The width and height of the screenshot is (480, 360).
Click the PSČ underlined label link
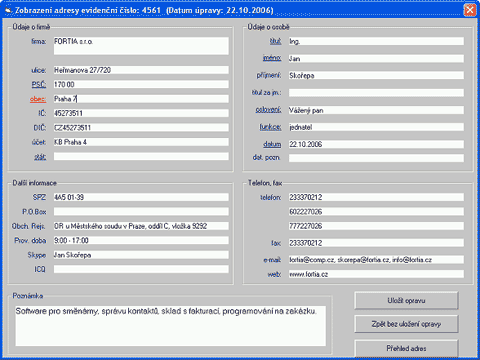[x=39, y=84]
